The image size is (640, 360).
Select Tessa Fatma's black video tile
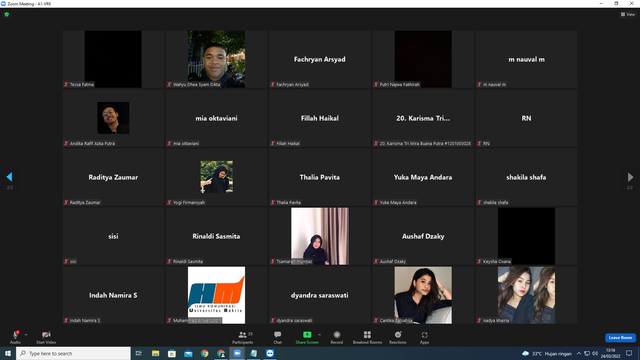pyautogui.click(x=113, y=59)
